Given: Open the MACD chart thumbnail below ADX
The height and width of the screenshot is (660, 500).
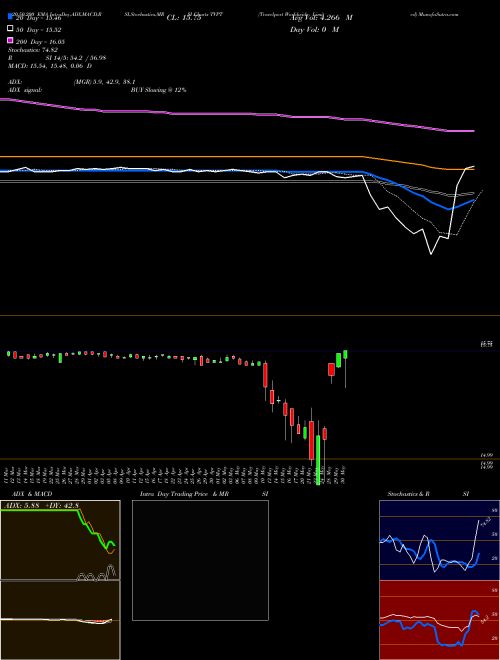Looking at the screenshot, I should (60, 620).
